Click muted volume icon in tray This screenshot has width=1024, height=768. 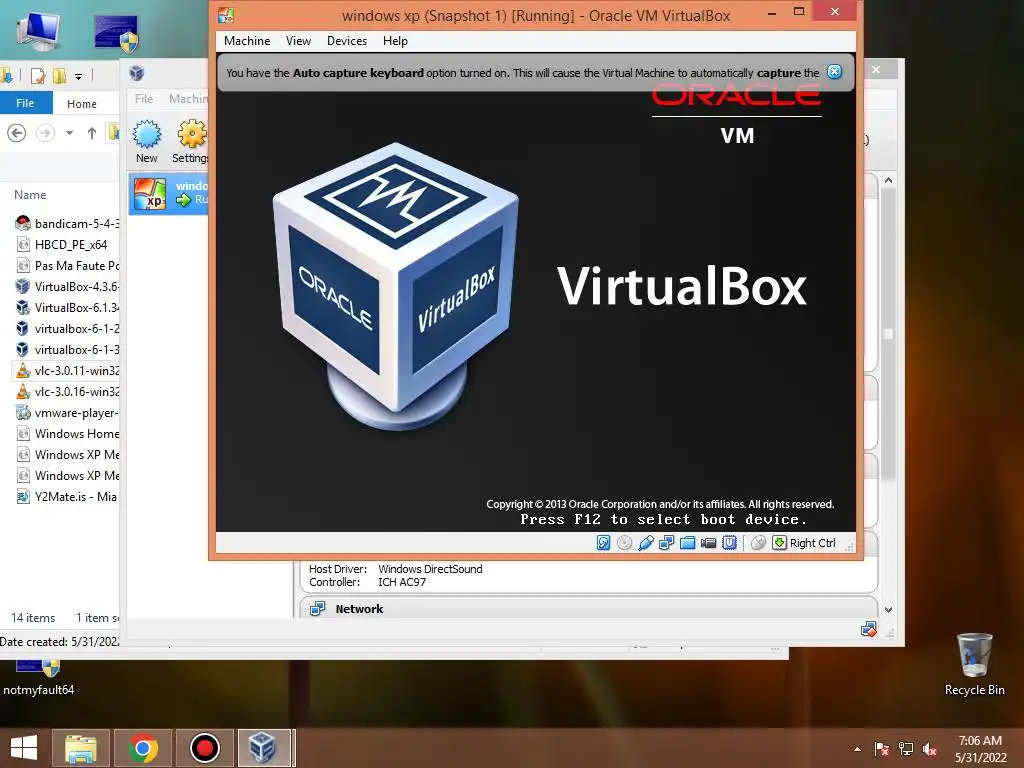click(x=930, y=749)
